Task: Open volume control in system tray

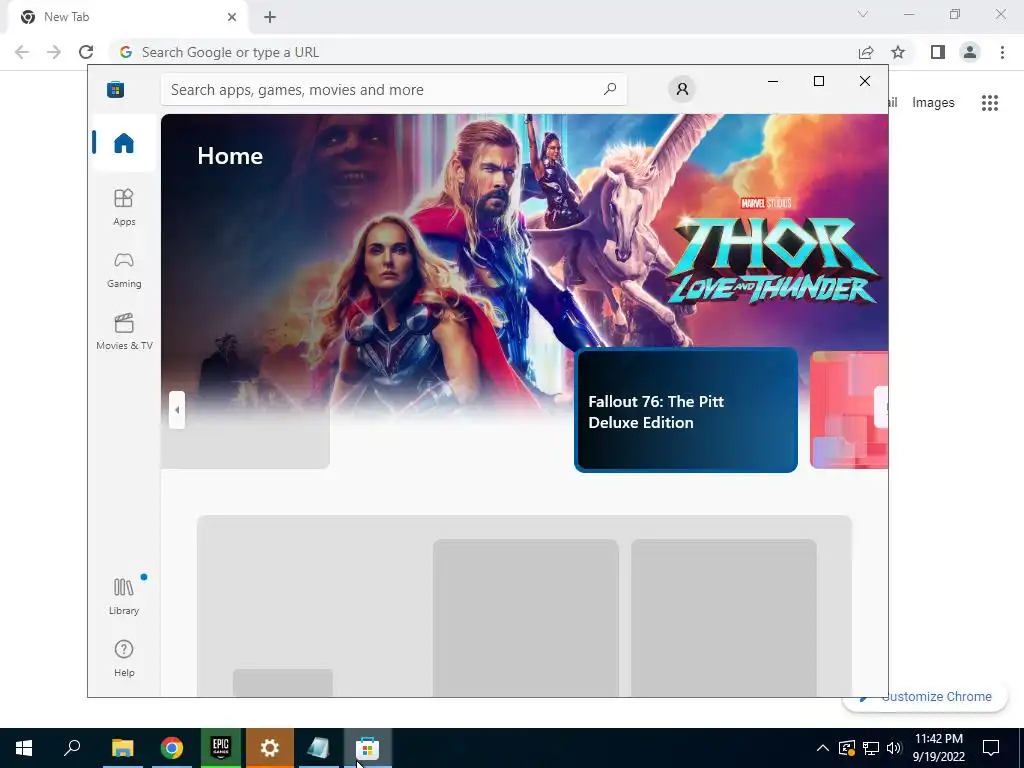Action: point(894,748)
